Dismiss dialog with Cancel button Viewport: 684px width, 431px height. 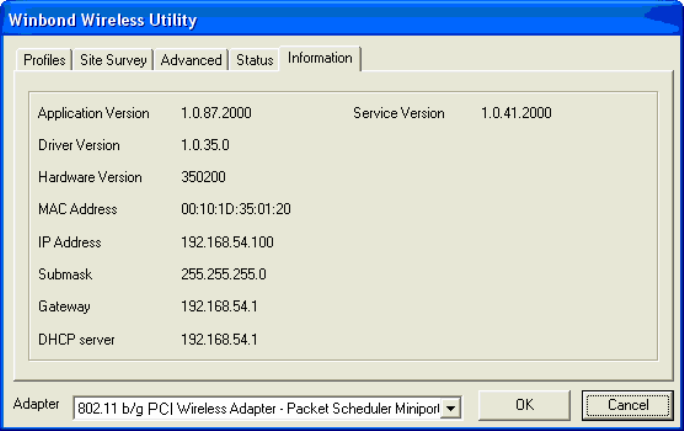(x=628, y=405)
